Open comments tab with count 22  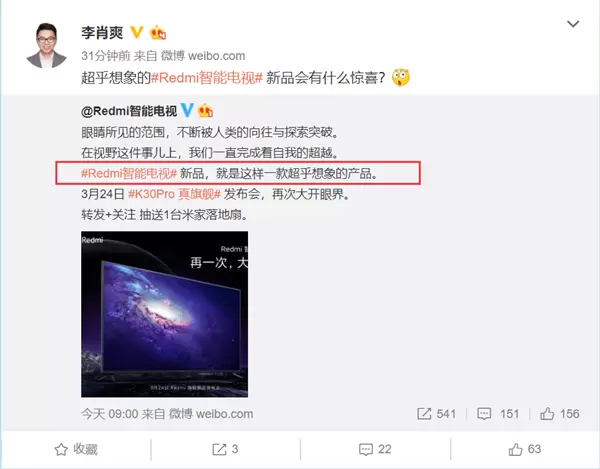point(375,449)
